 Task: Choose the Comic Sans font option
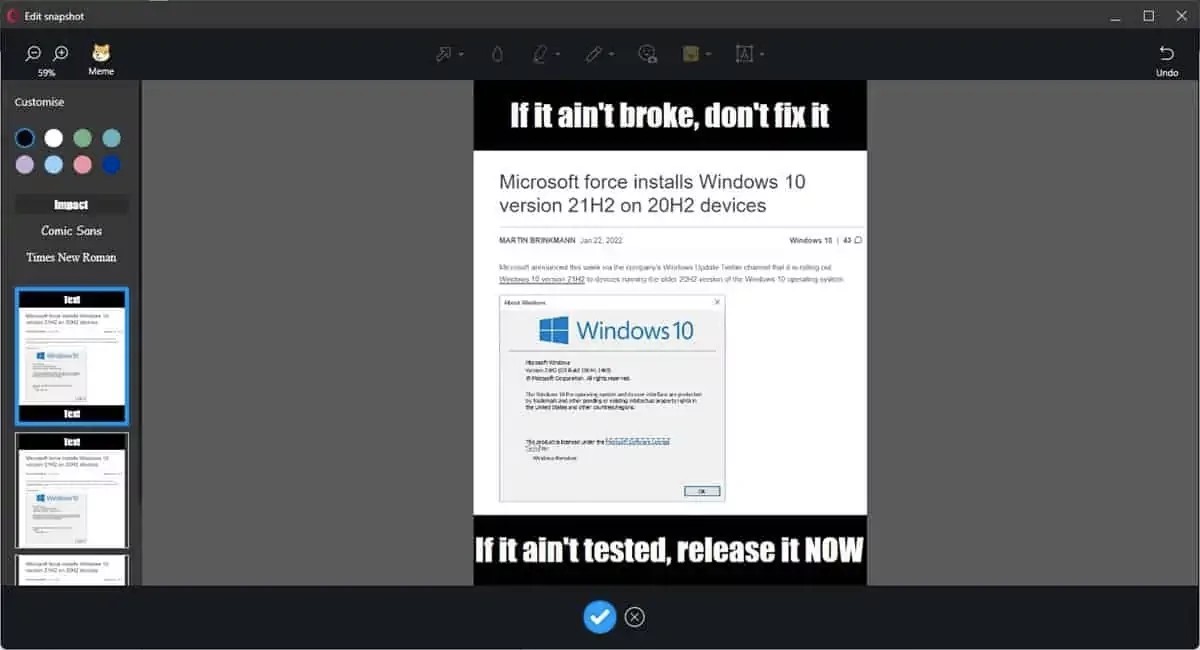click(71, 231)
